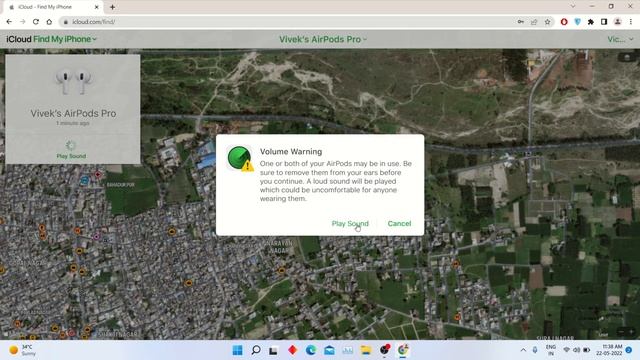Click Play Sound under Vivek's AirPods Pro panel
Viewport: 640px width, 360px height.
[x=71, y=150]
